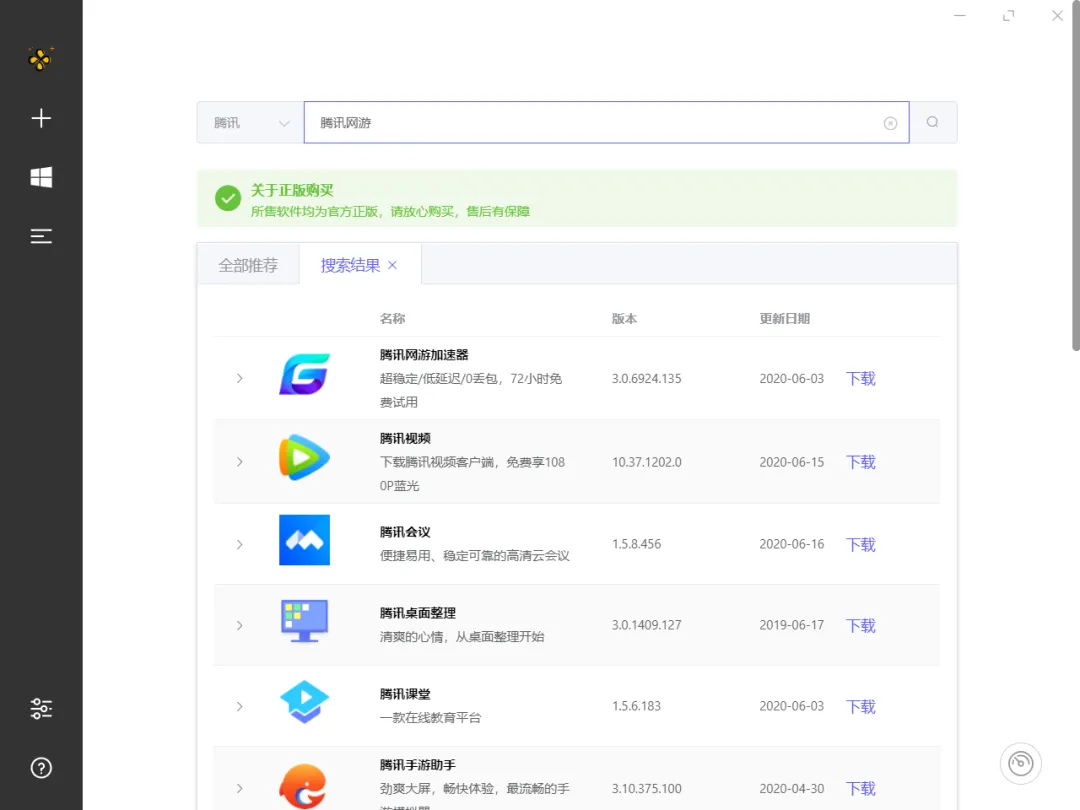Click the bee logo in the sidebar
This screenshot has width=1080, height=810.
(x=41, y=59)
